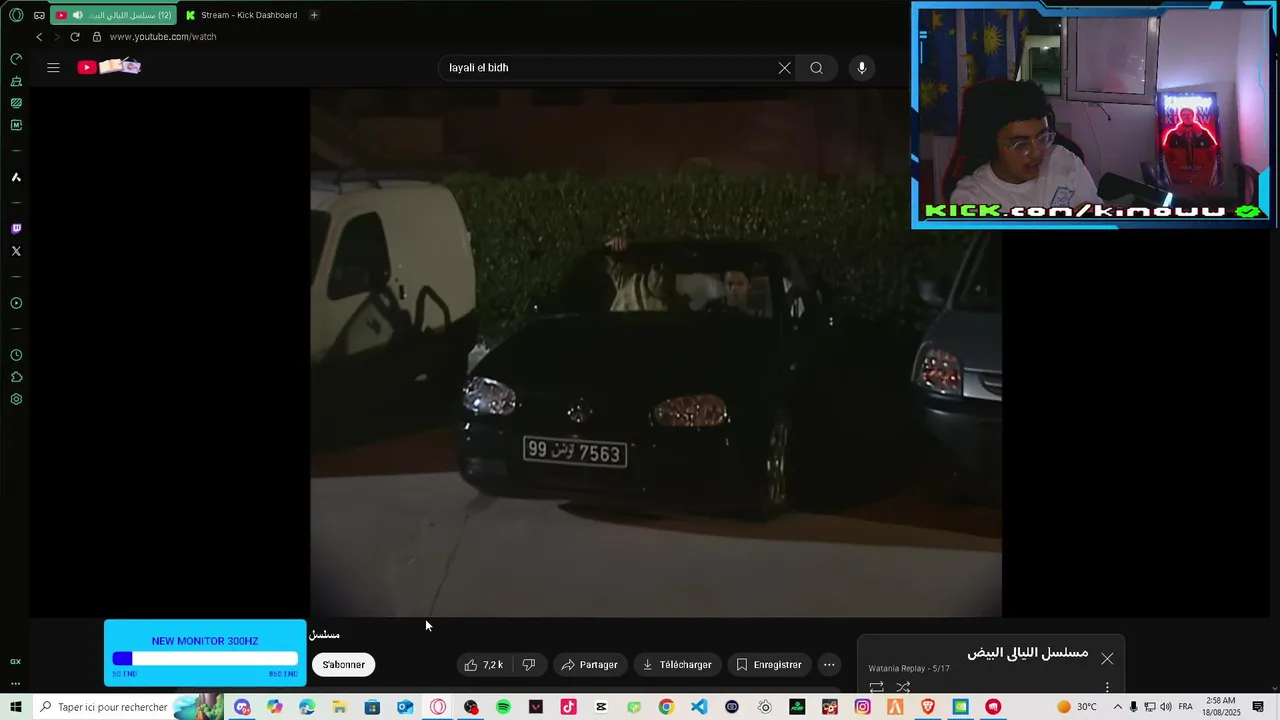Open the Windows Start menu

[16, 707]
